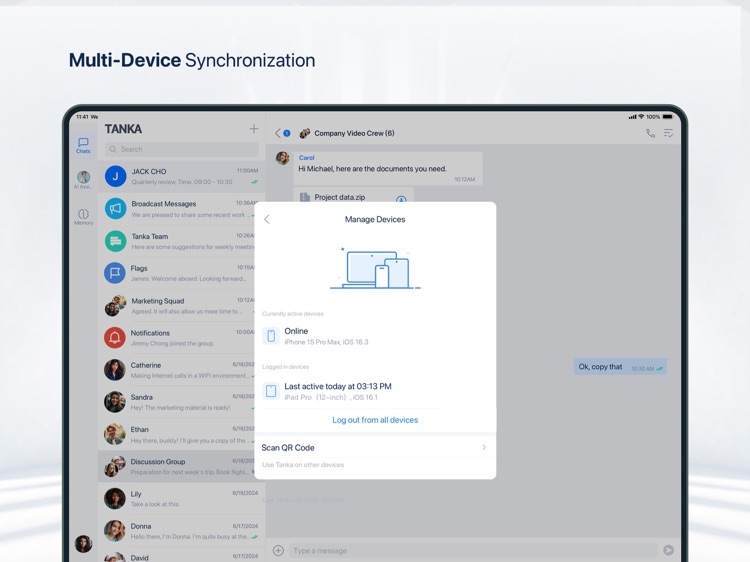Click the Search field in chat list

(x=182, y=149)
